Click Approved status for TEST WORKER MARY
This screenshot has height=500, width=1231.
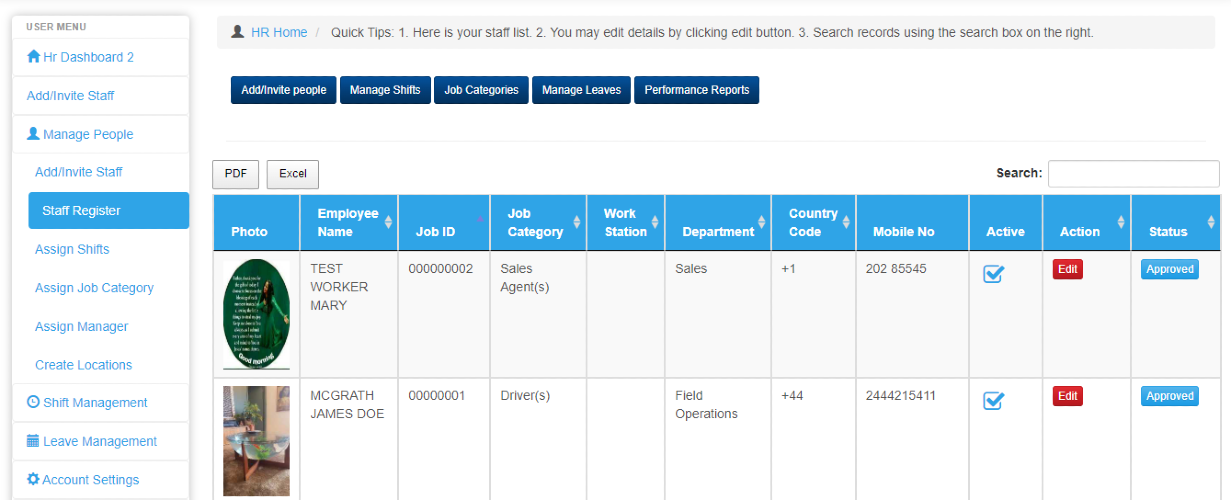[1170, 269]
